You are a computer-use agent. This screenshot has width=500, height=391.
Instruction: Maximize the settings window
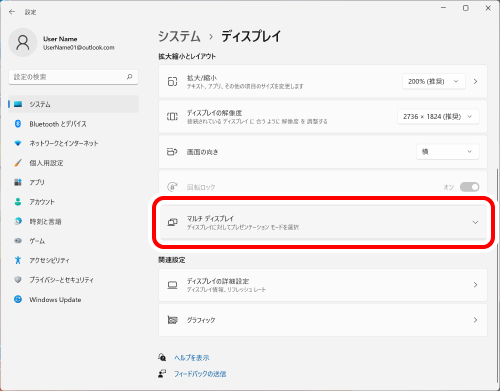pos(466,8)
